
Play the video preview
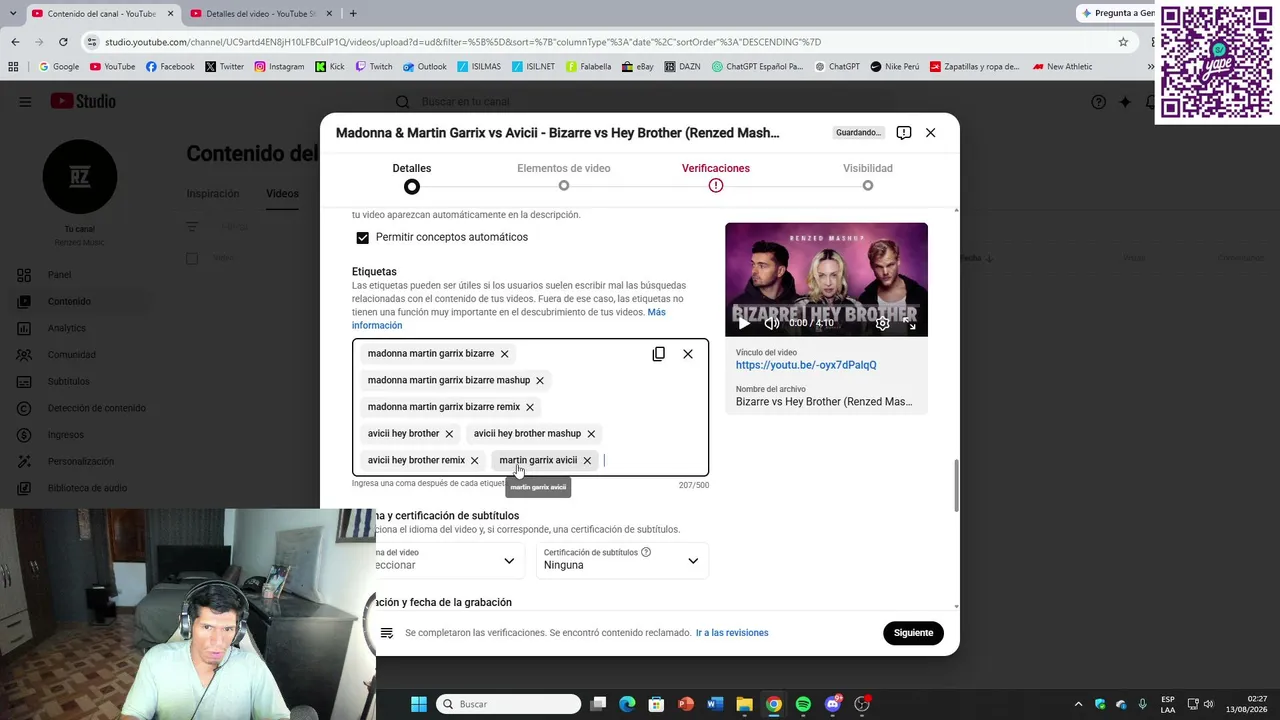pos(743,323)
